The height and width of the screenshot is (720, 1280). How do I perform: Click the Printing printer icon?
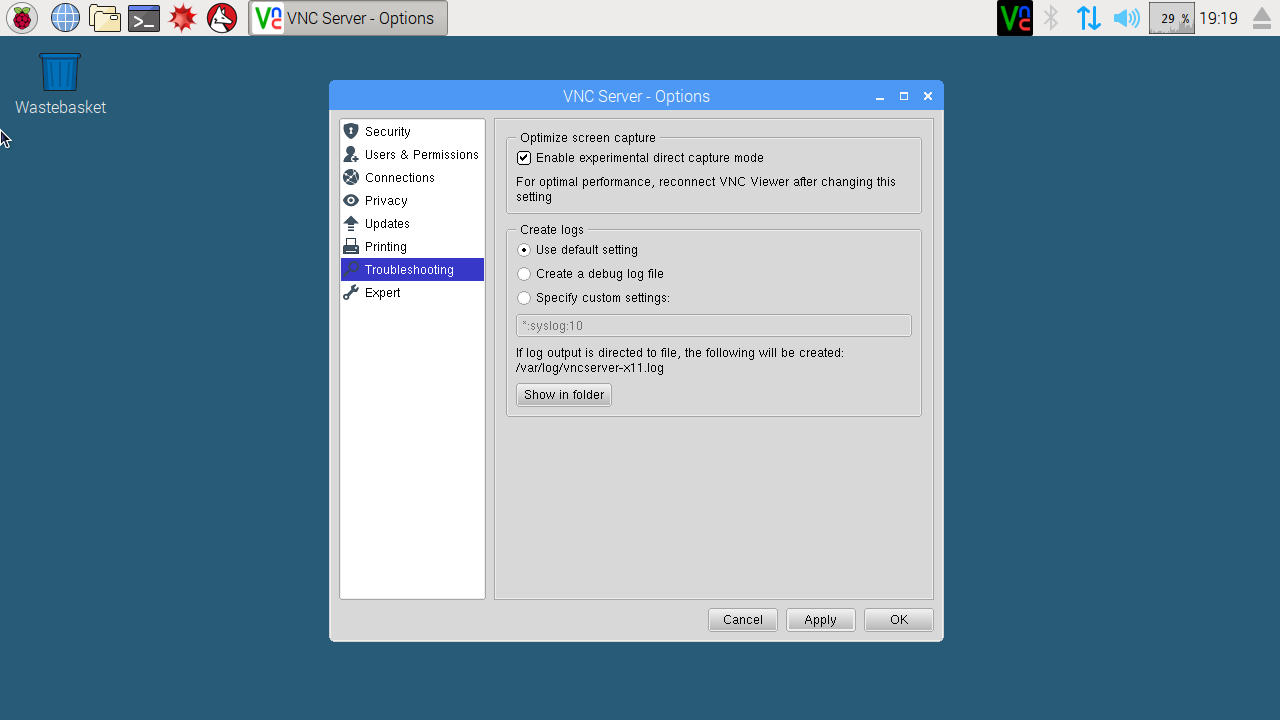[x=351, y=246]
